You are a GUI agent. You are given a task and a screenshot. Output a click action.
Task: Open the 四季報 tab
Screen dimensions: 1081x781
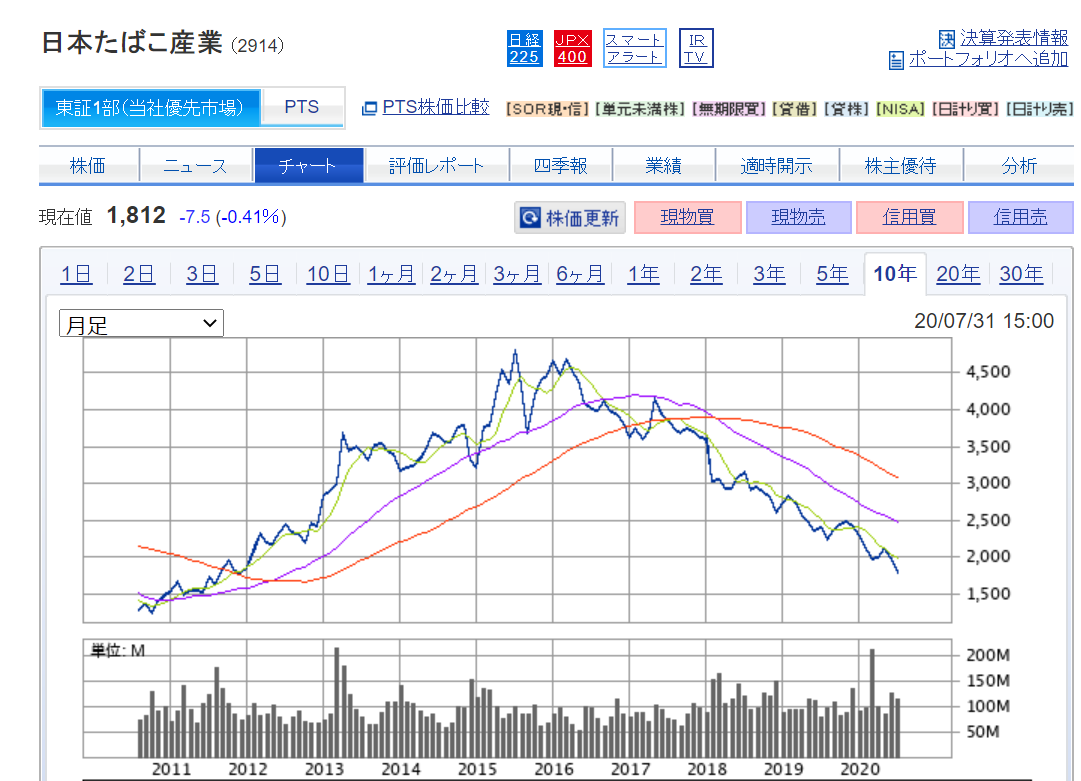click(560, 165)
